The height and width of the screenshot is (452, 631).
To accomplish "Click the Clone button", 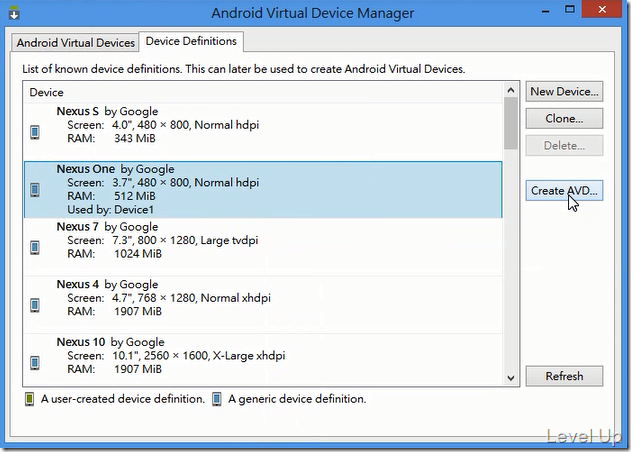I will coord(564,118).
